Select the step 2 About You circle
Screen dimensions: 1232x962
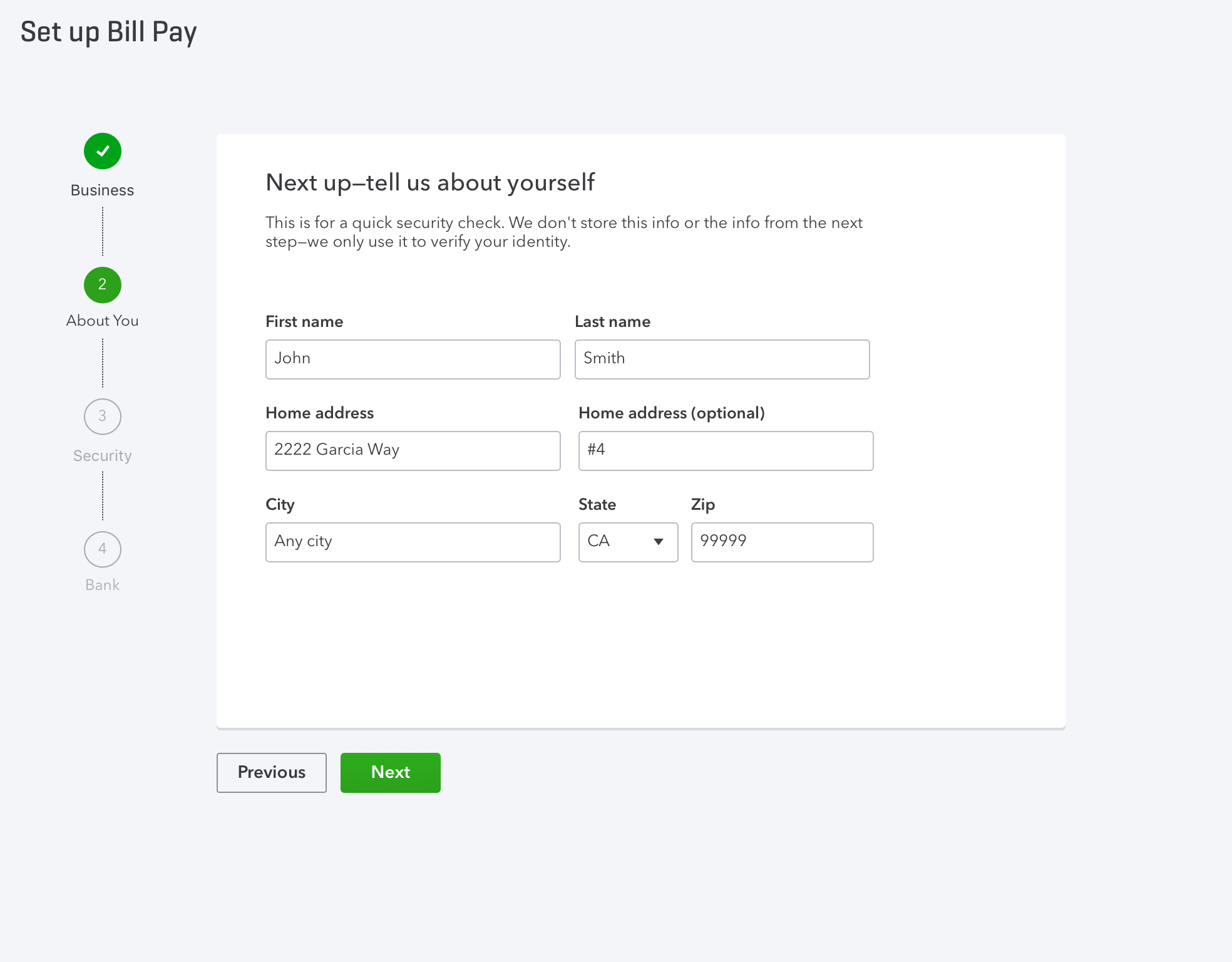103,285
